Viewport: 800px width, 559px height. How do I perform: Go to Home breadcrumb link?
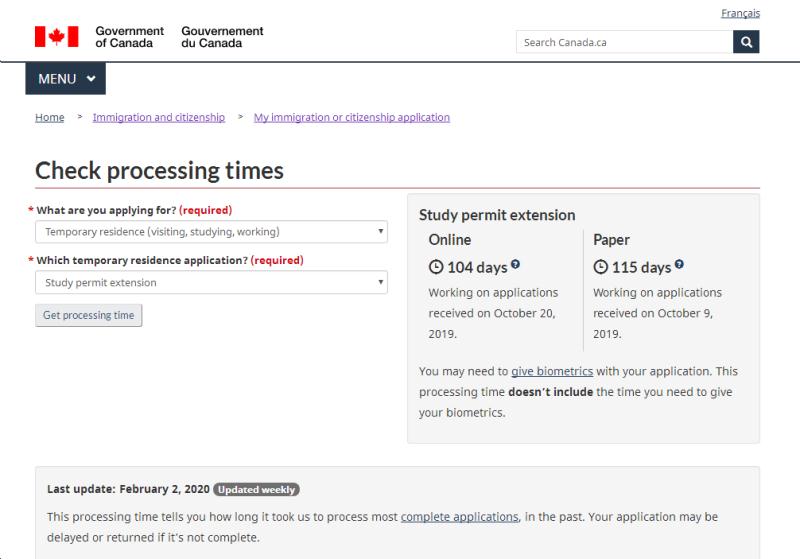[x=49, y=117]
